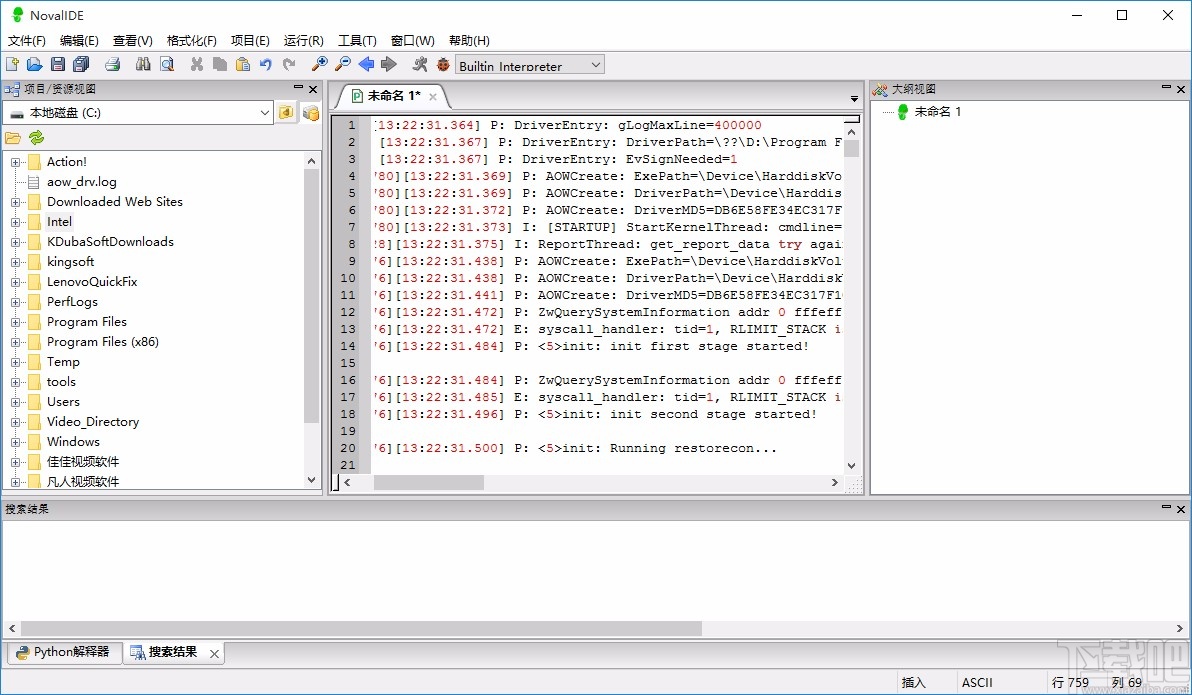
Task: Click the Open File toolbar icon
Action: pos(34,65)
